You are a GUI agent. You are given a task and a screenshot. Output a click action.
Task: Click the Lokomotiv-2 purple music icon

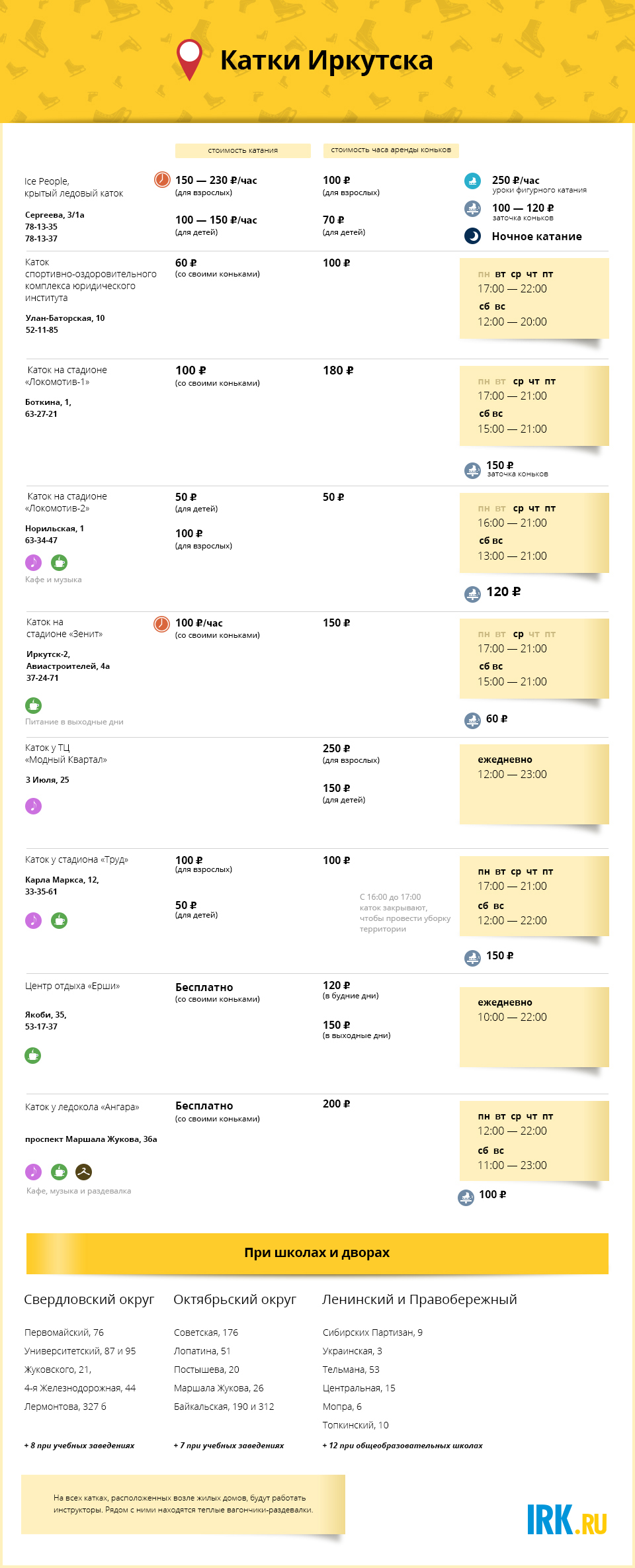point(33,562)
